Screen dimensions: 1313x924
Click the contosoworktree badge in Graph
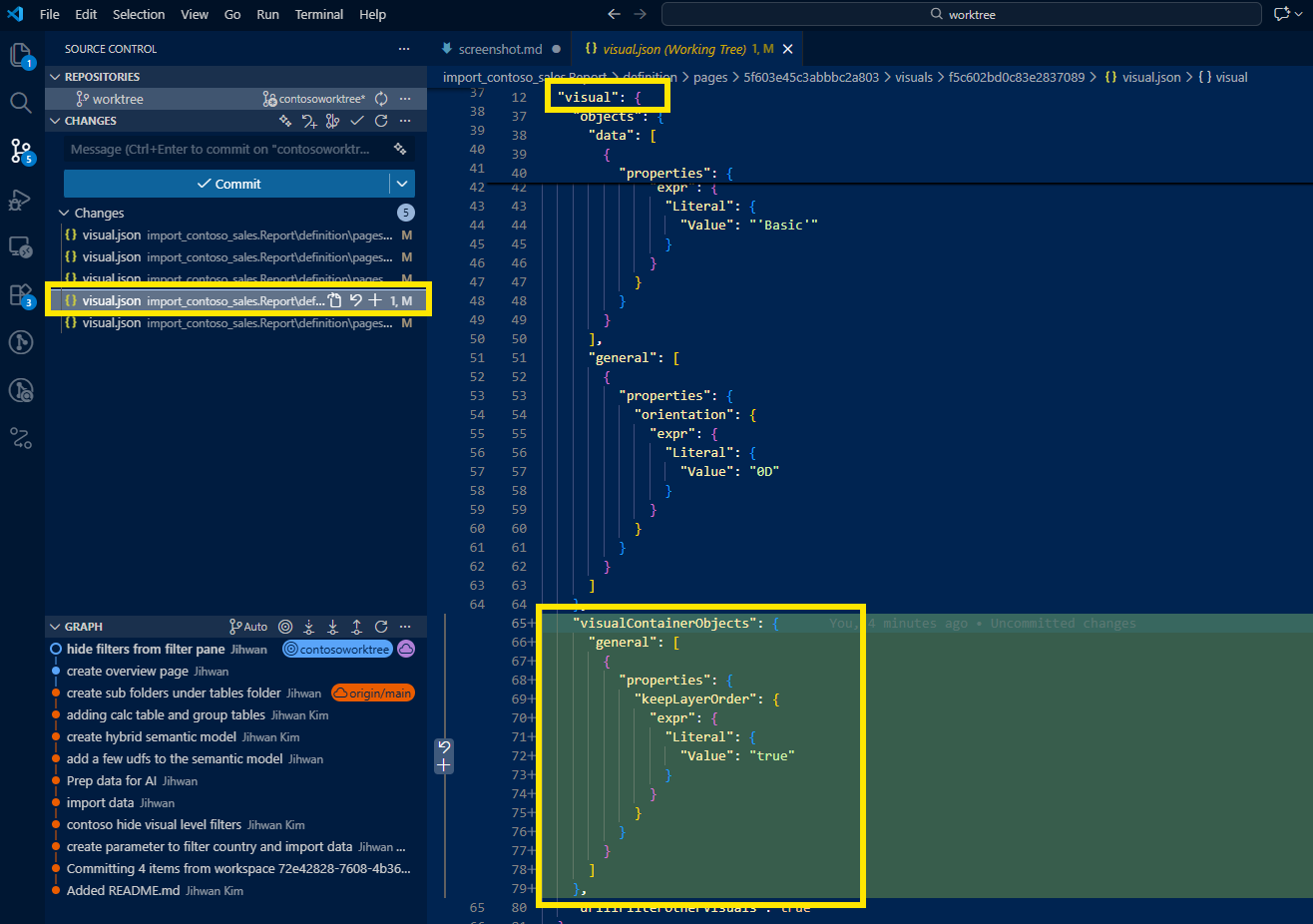[337, 649]
